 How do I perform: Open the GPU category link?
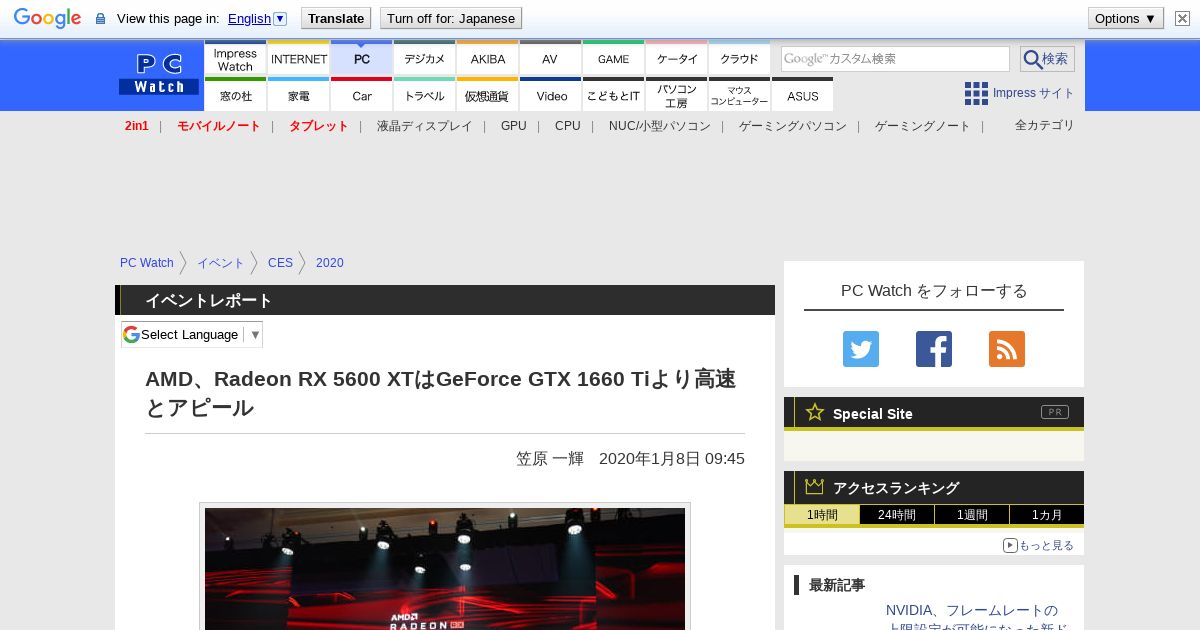pos(514,126)
